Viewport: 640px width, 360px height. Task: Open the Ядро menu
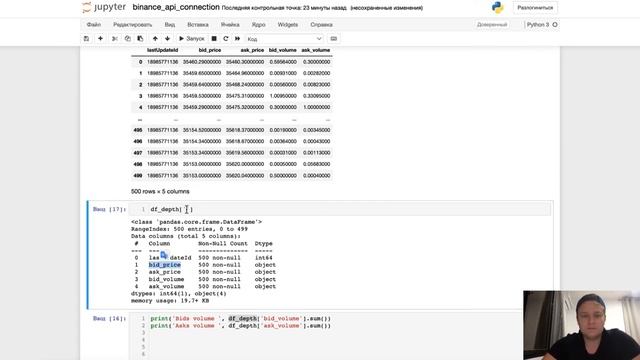[x=258, y=24]
